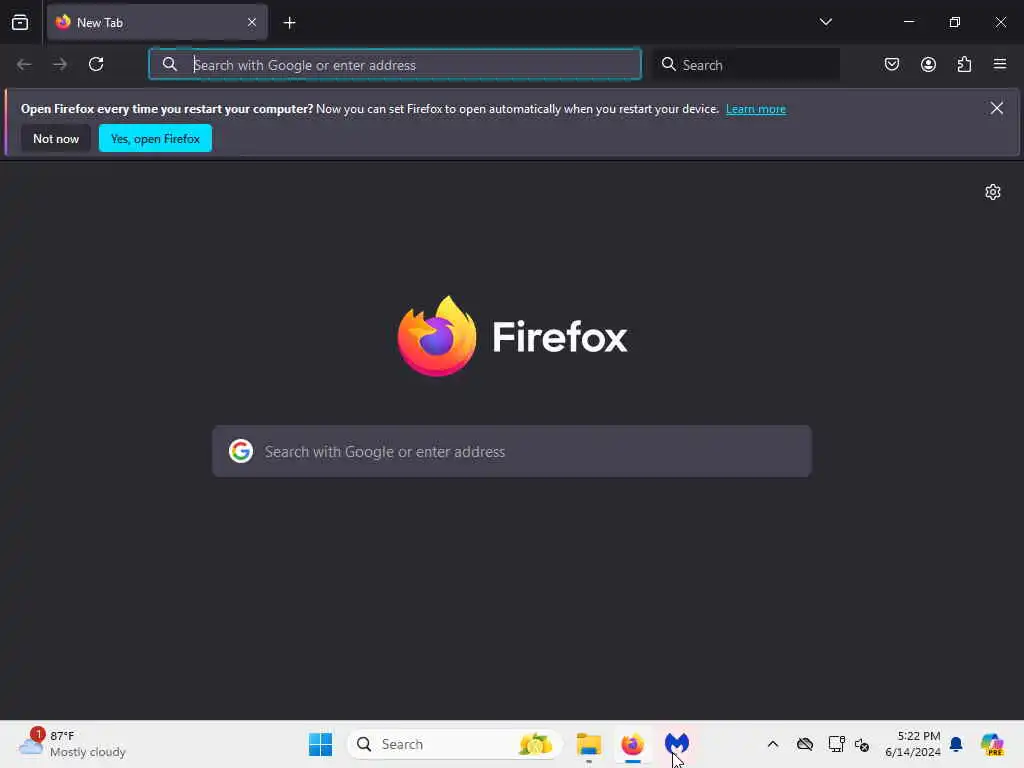Expand the list all tabs chevron
This screenshot has width=1024, height=768.
[x=825, y=22]
